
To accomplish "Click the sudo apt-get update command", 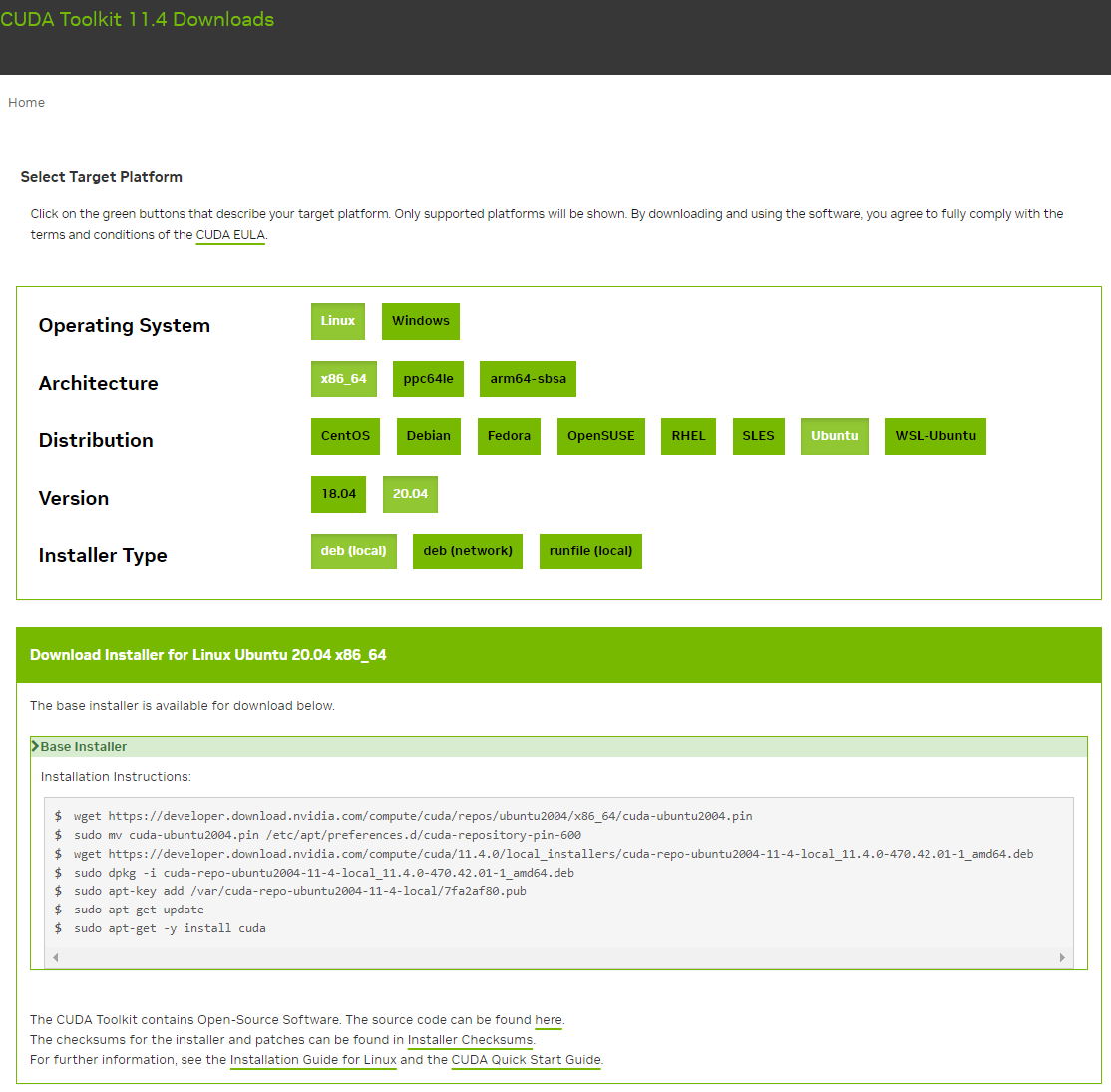I will coord(139,910).
